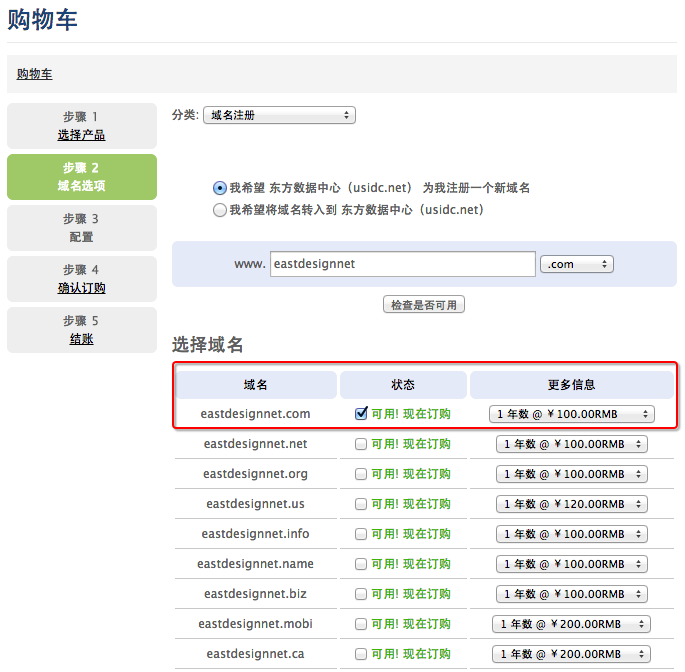Select the 步骤 2 域名选项 step
The width and height of the screenshot is (685, 672).
[x=82, y=177]
